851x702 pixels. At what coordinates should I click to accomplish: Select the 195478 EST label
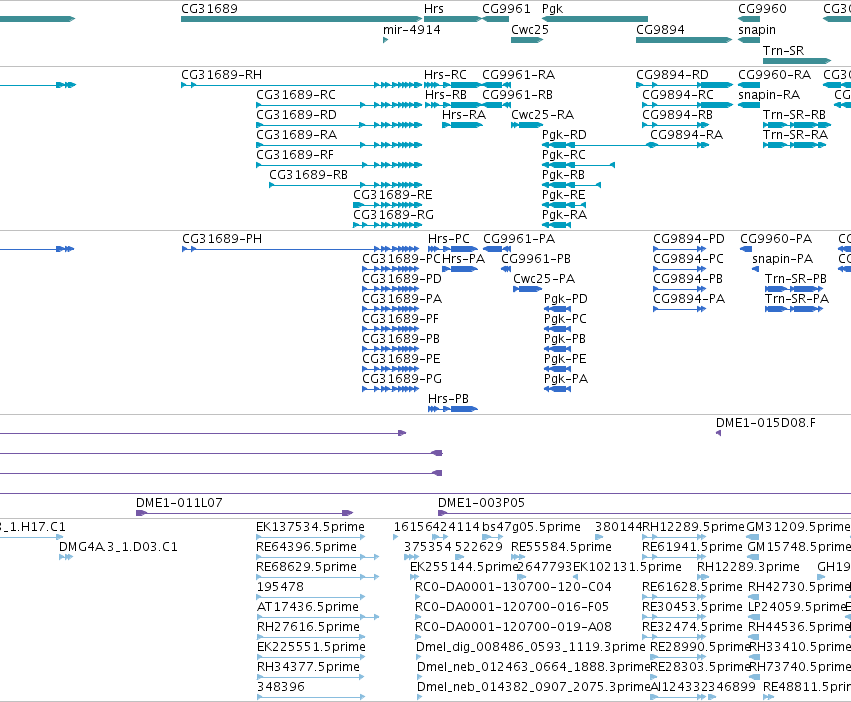(x=280, y=587)
